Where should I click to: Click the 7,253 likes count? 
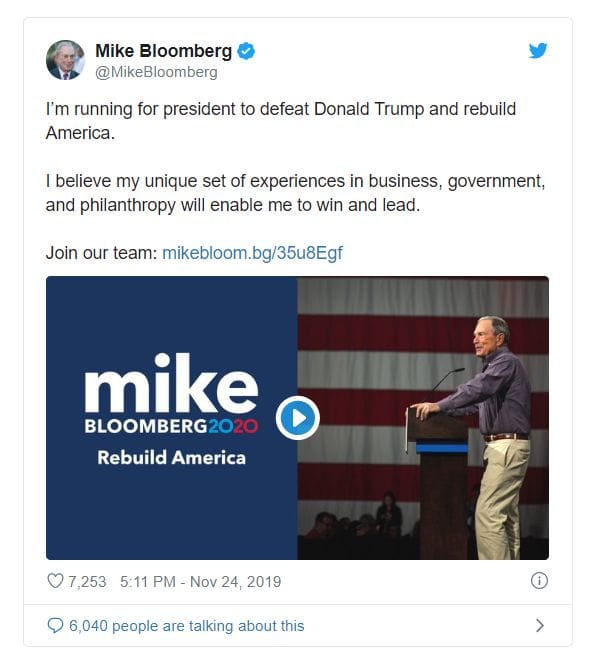[87, 582]
